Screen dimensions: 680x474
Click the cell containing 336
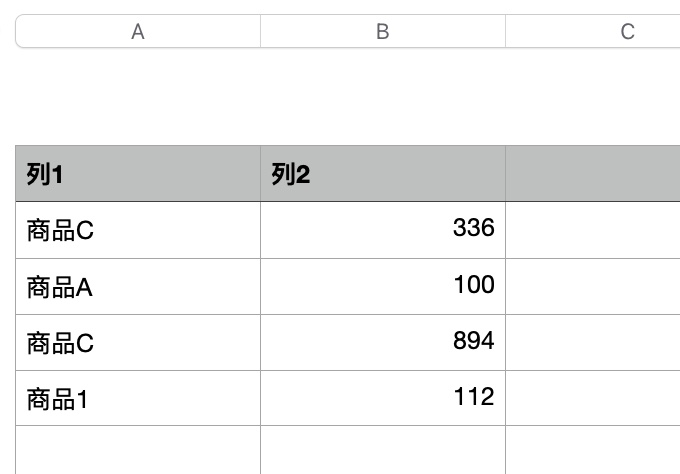(x=382, y=230)
